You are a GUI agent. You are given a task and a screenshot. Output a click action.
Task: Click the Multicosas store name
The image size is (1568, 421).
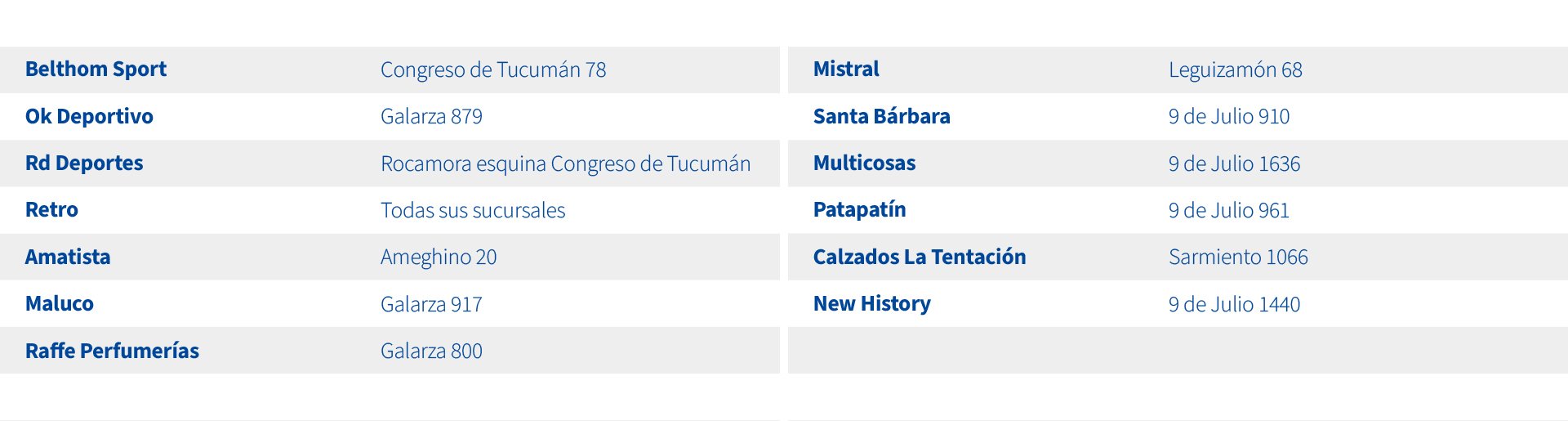864,163
